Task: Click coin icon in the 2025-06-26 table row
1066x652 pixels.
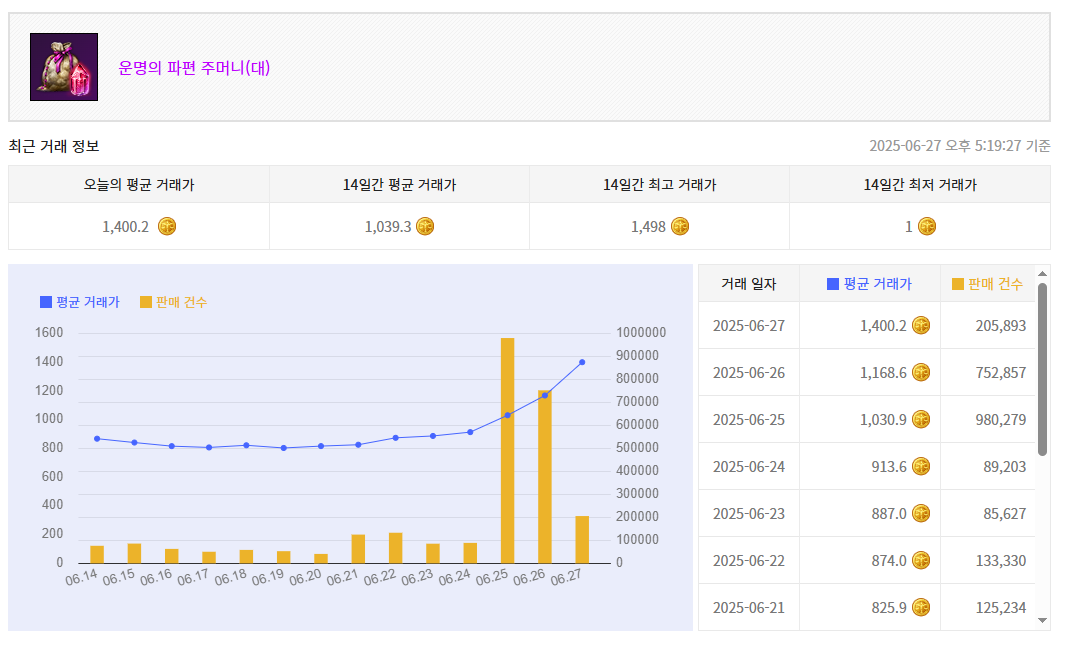Action: coord(921,372)
